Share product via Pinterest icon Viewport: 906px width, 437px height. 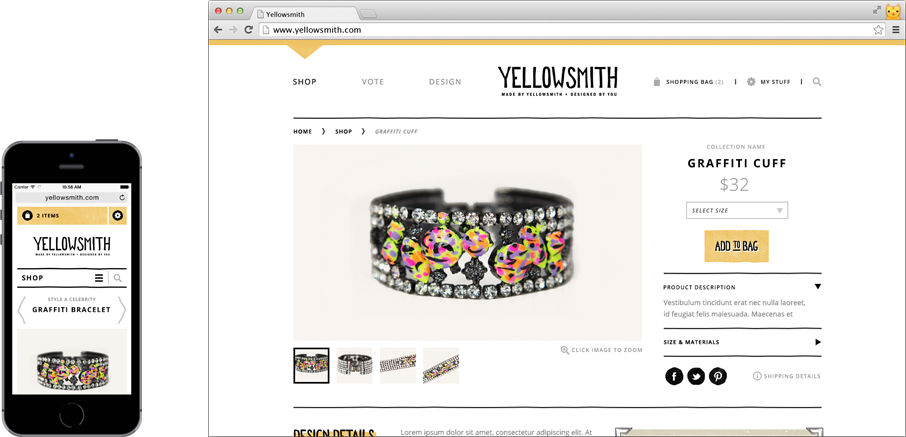coord(718,376)
